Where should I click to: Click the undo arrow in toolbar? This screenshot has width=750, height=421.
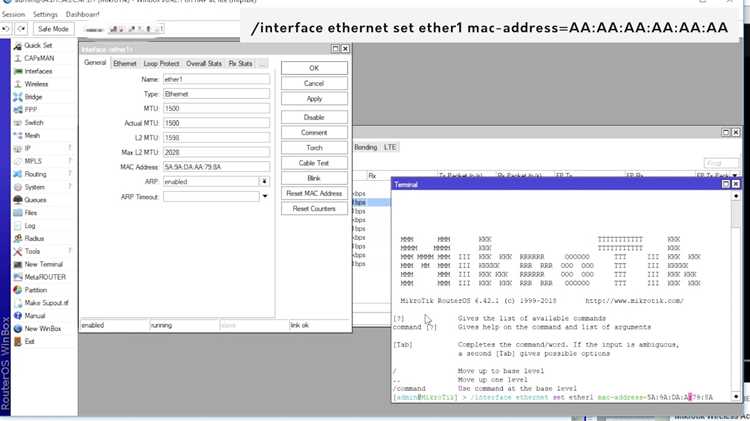[6, 29]
